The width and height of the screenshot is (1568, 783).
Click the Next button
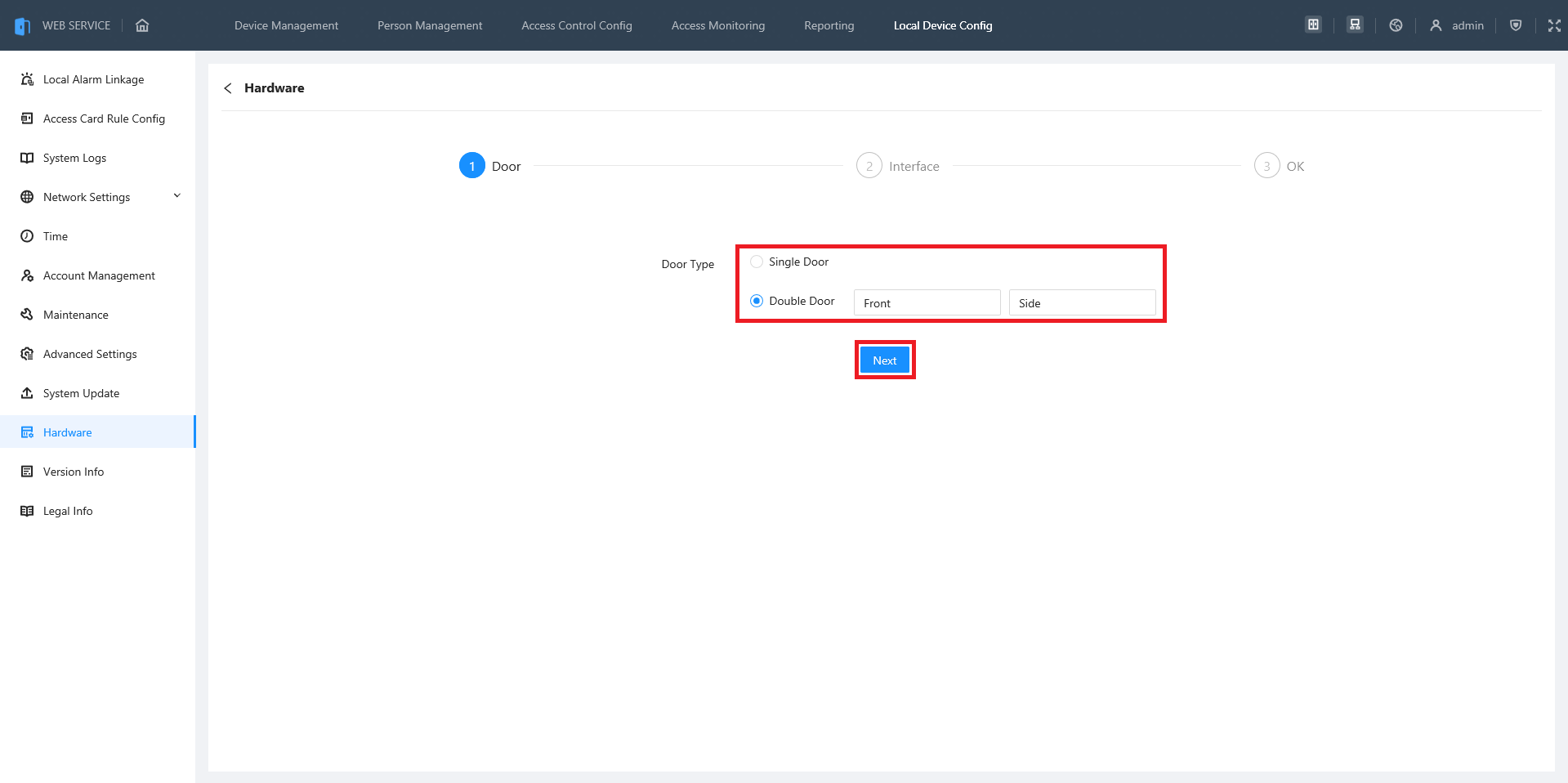click(884, 360)
